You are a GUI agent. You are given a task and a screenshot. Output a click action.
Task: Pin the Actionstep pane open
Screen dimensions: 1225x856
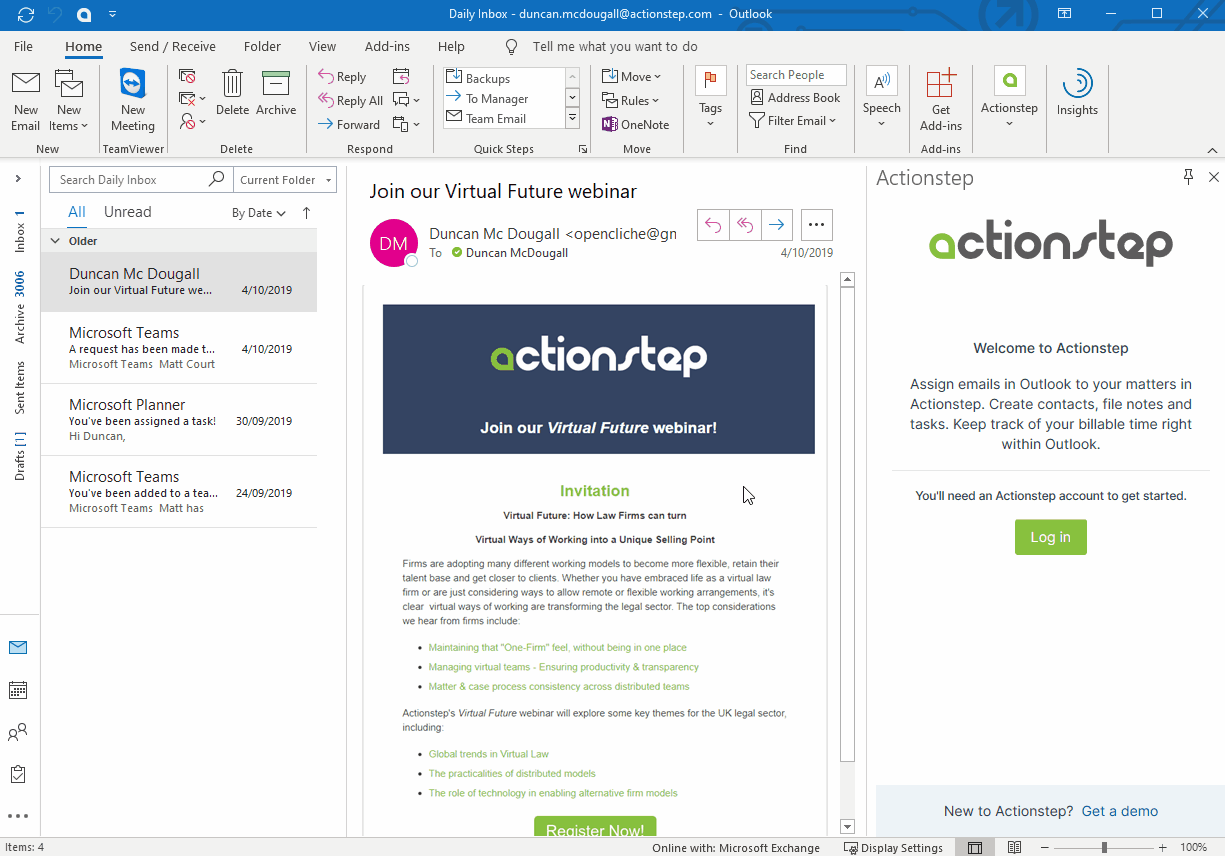[x=1188, y=177]
